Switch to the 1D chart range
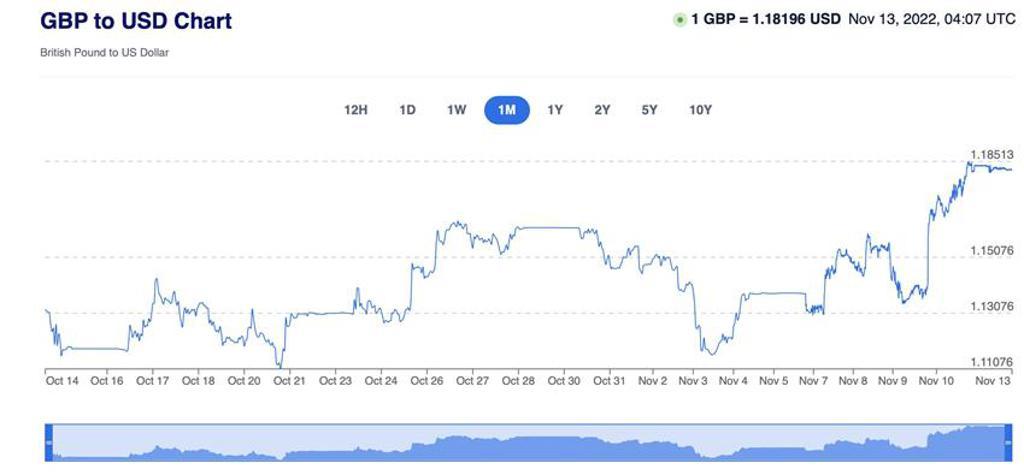 tap(407, 110)
